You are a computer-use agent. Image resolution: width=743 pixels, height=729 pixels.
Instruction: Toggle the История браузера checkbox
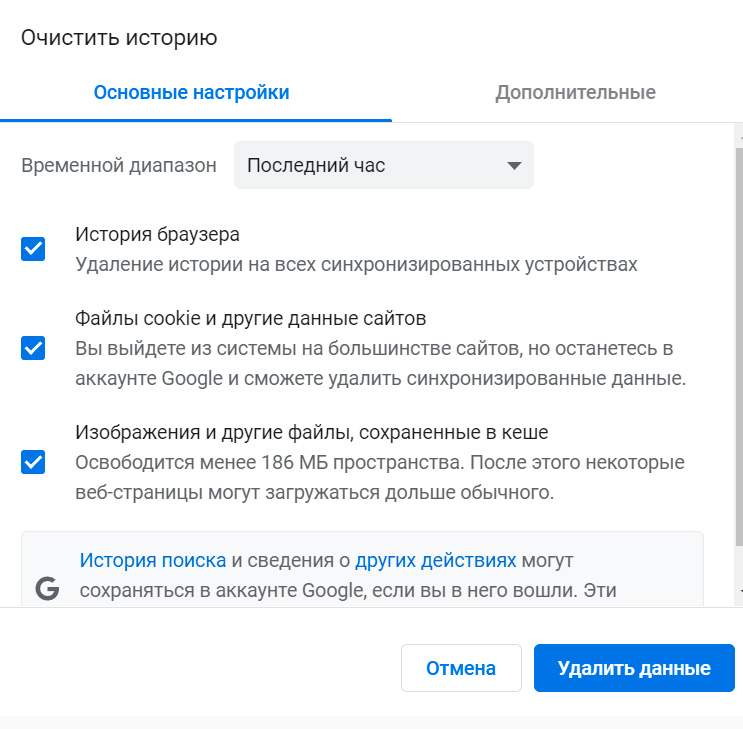[x=33, y=249]
